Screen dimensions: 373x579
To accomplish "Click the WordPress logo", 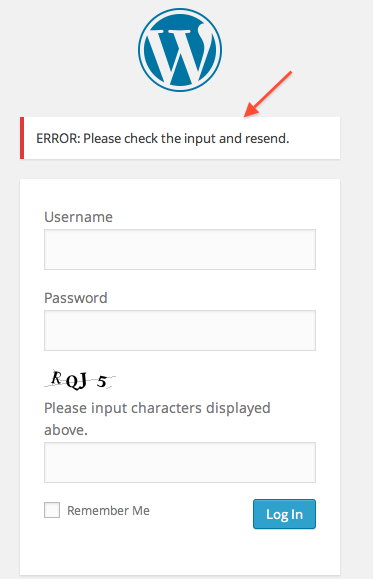I will coord(180,50).
